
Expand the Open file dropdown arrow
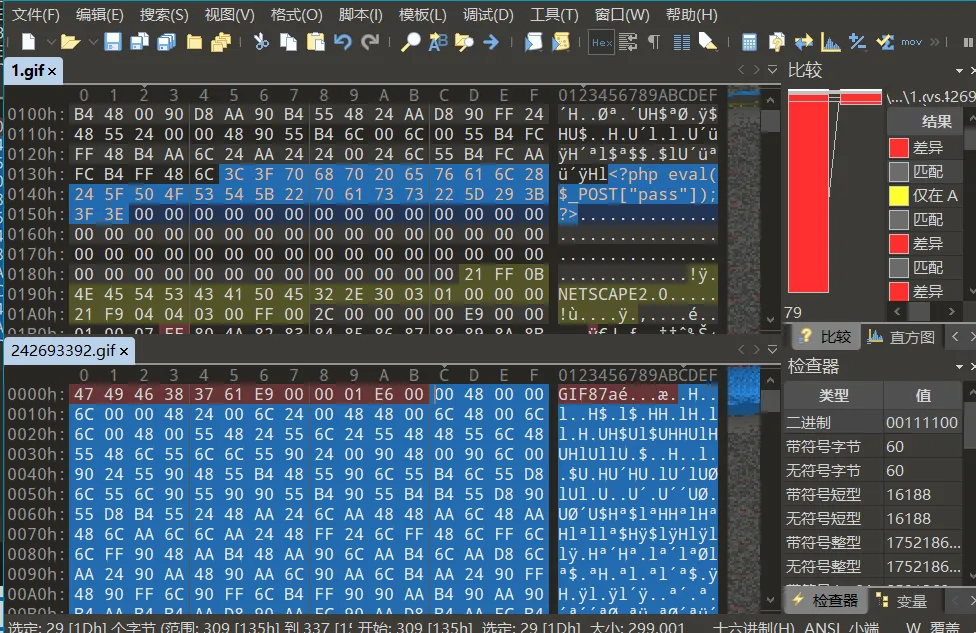pyautogui.click(x=92, y=42)
